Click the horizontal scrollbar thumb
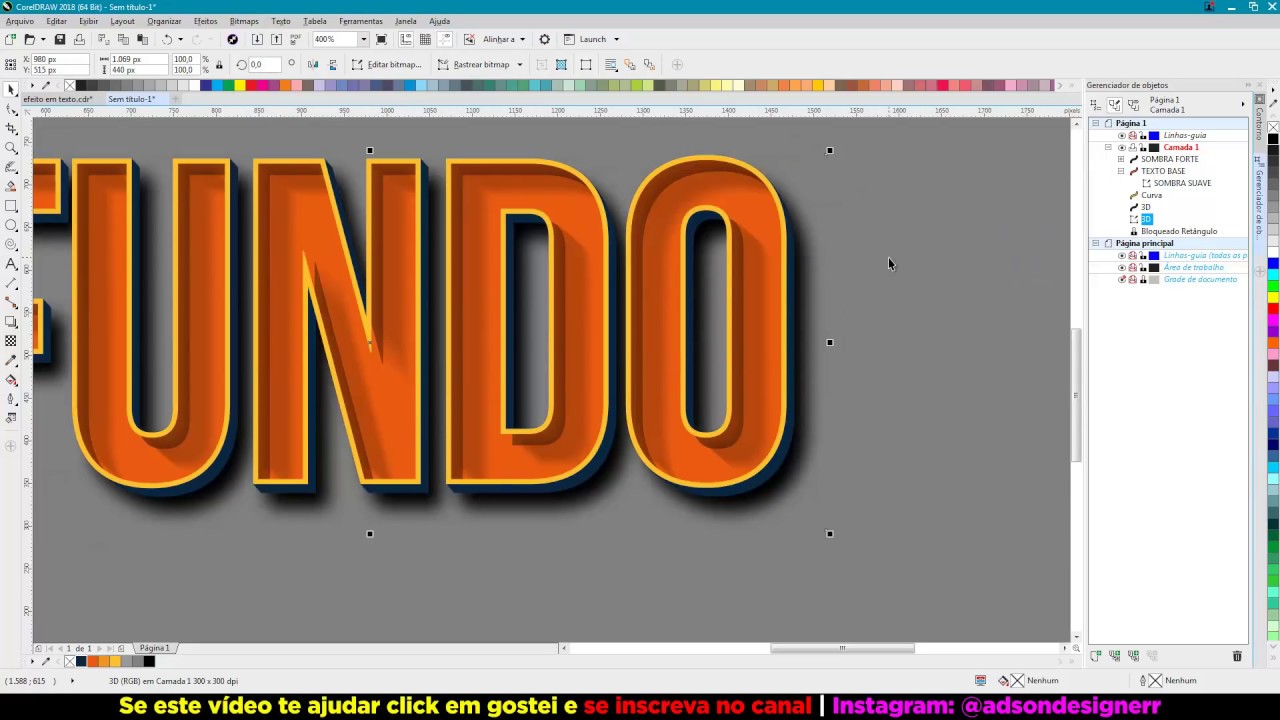 [842, 648]
